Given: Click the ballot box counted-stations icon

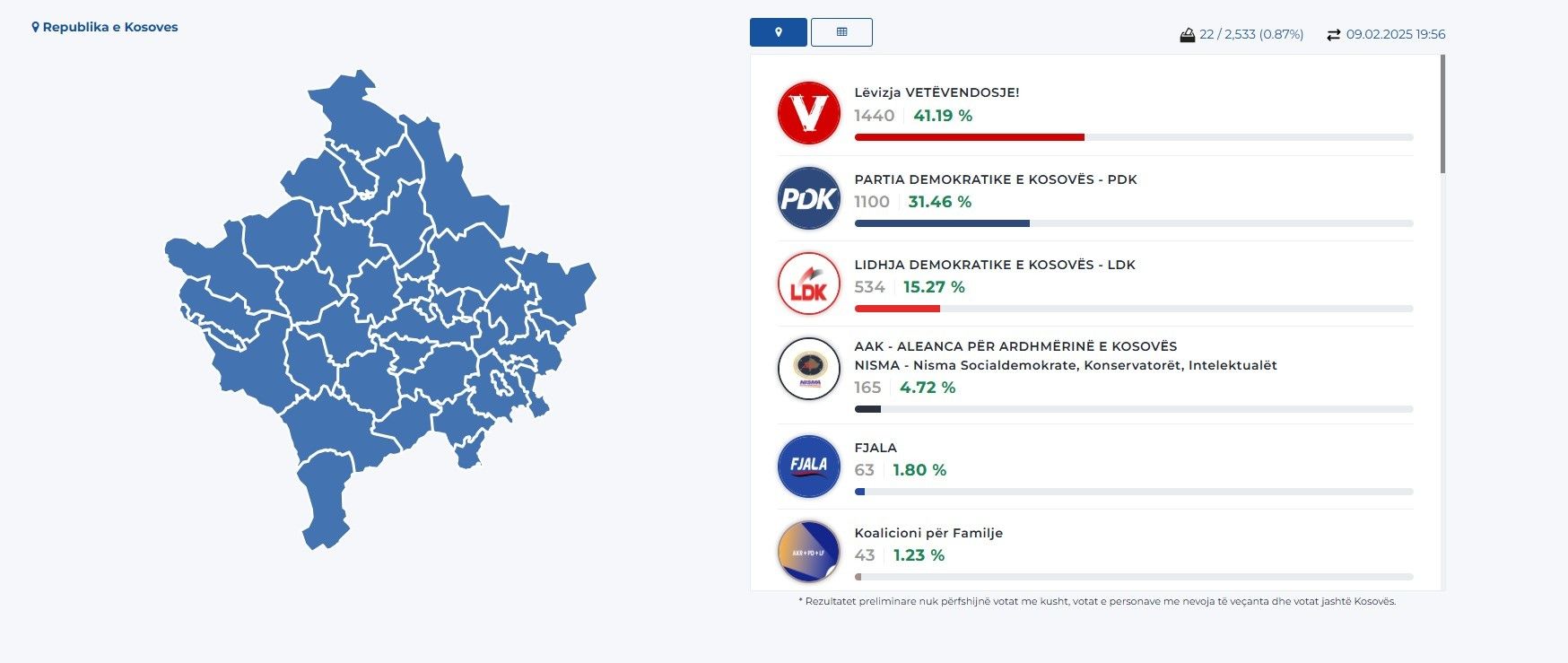Looking at the screenshot, I should pos(1187,35).
